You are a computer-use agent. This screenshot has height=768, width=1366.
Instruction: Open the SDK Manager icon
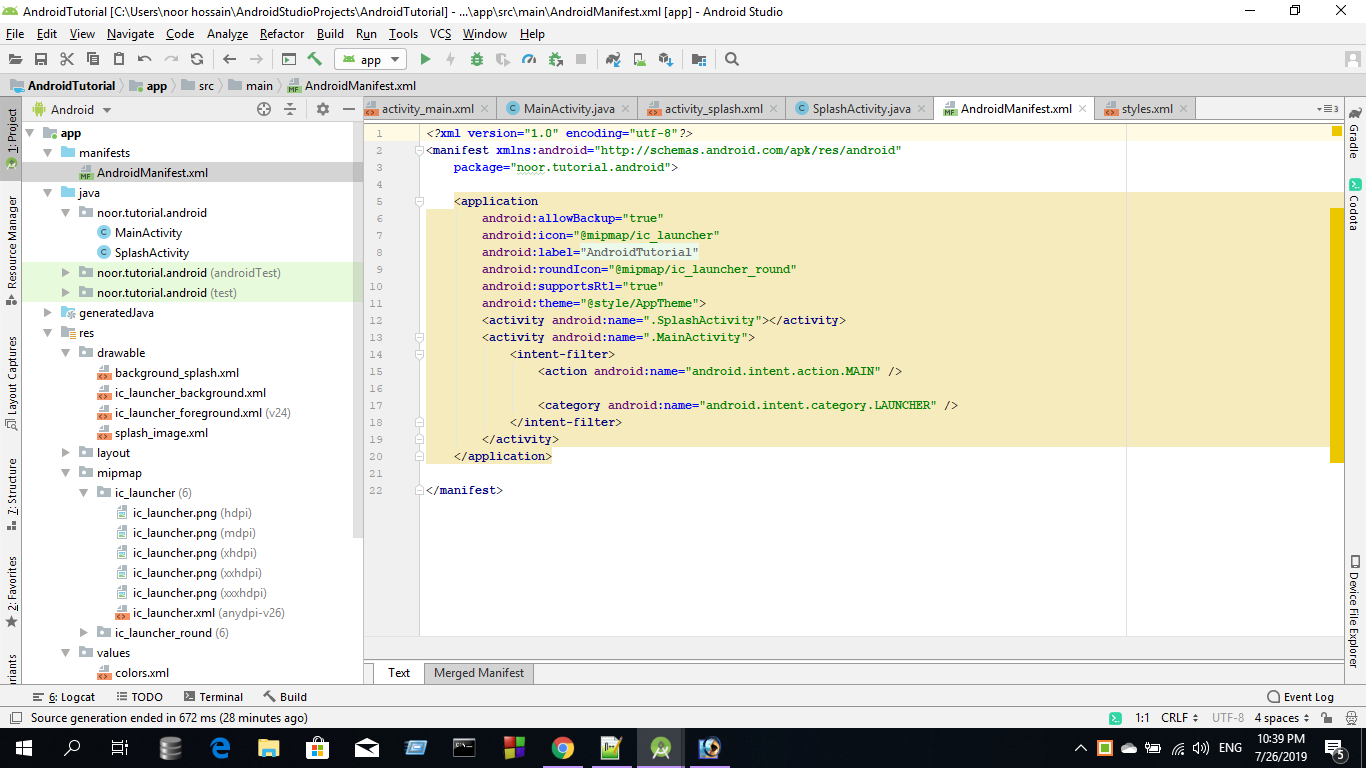pos(666,59)
